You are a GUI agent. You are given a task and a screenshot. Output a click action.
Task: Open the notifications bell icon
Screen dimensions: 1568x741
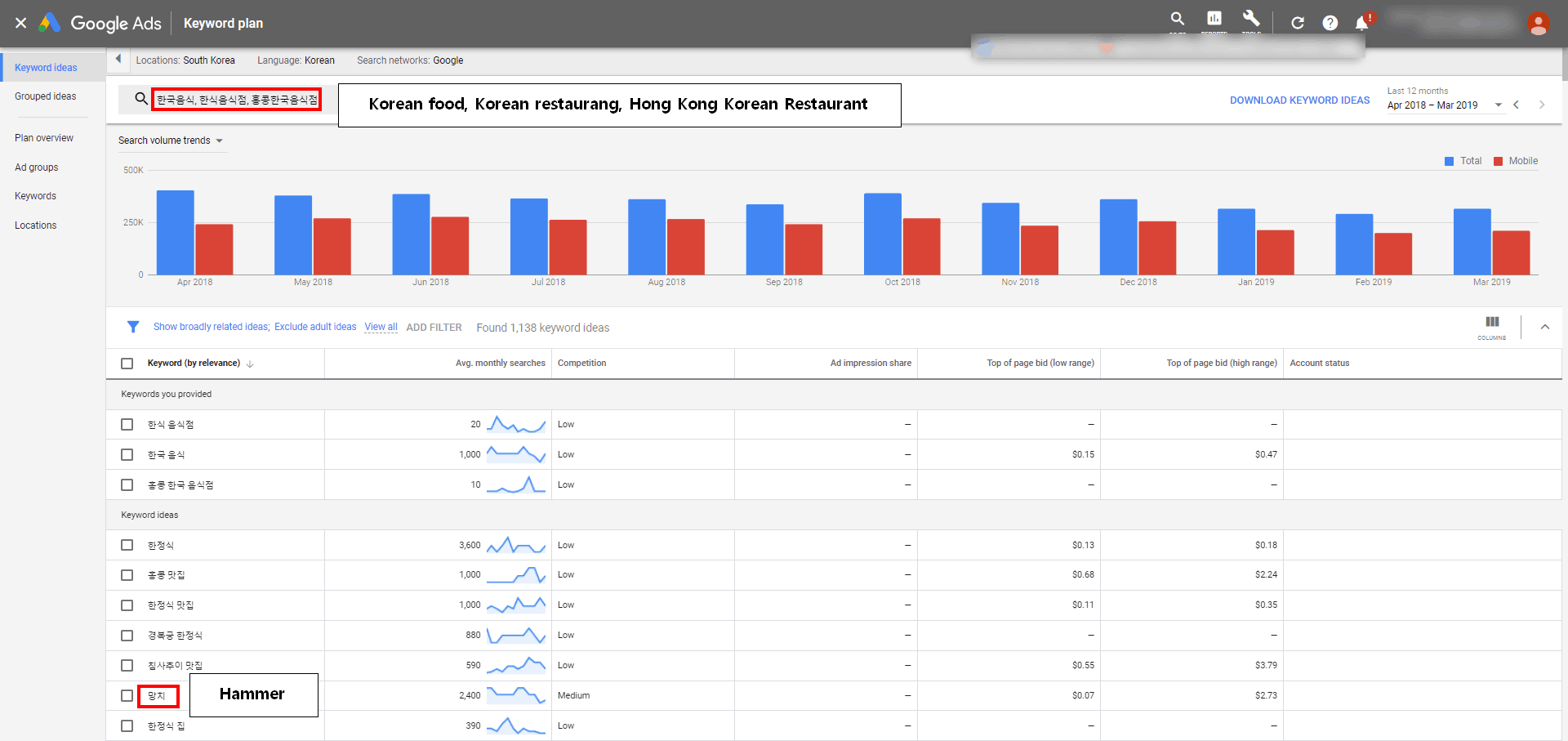[1362, 23]
